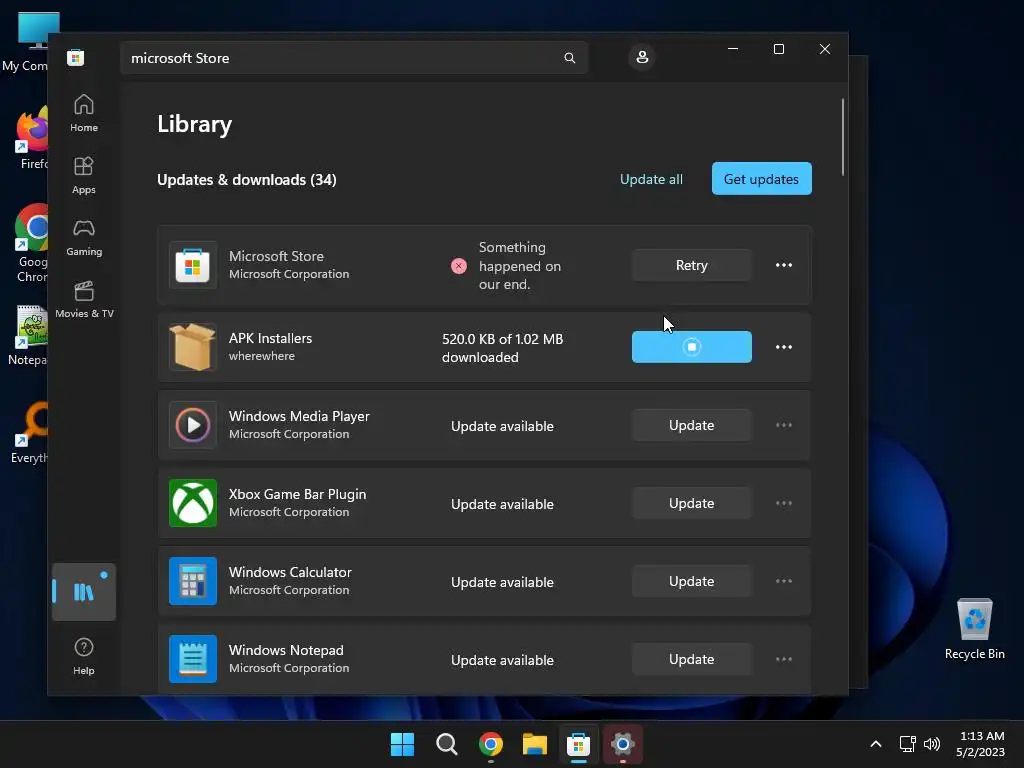Click the Windows Notepad app icon

(193, 659)
